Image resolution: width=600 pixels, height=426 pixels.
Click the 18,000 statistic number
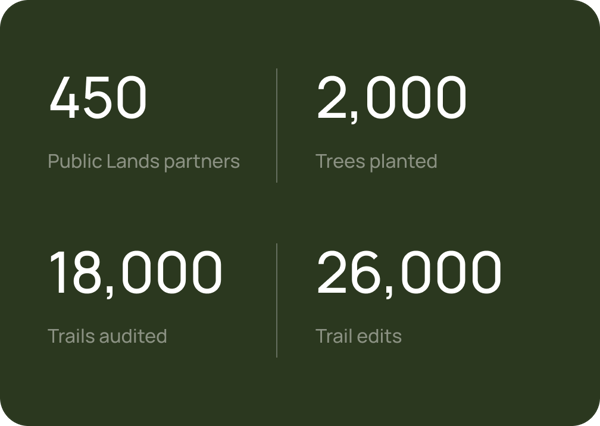(x=135, y=274)
